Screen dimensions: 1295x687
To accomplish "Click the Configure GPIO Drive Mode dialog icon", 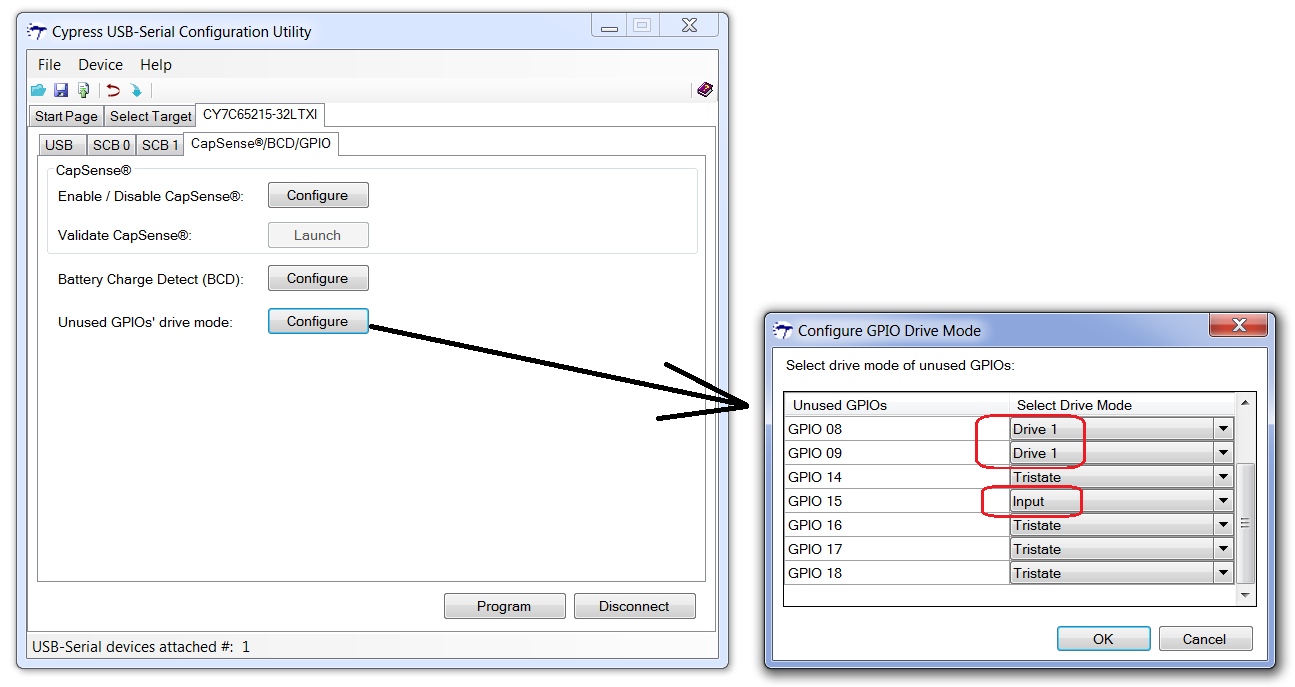I will coord(783,329).
